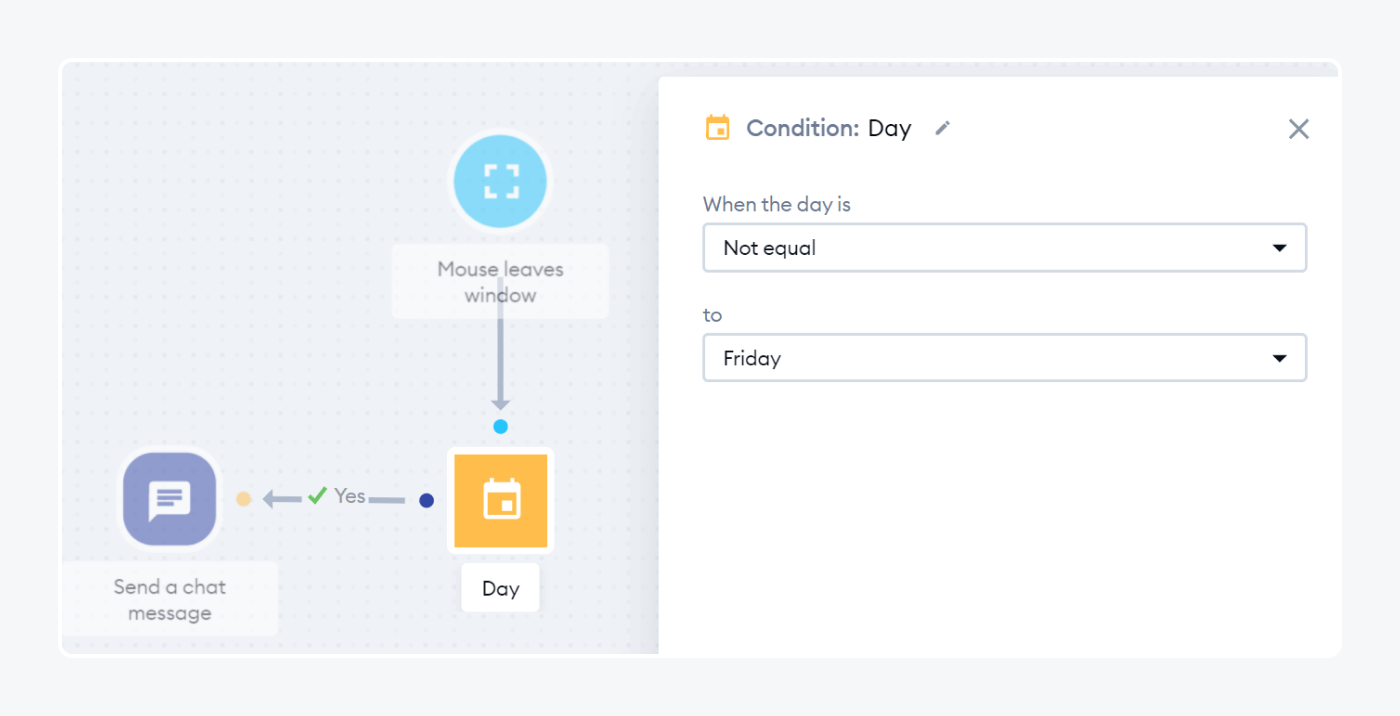Click the green Yes checkmark on connection

[x=318, y=495]
